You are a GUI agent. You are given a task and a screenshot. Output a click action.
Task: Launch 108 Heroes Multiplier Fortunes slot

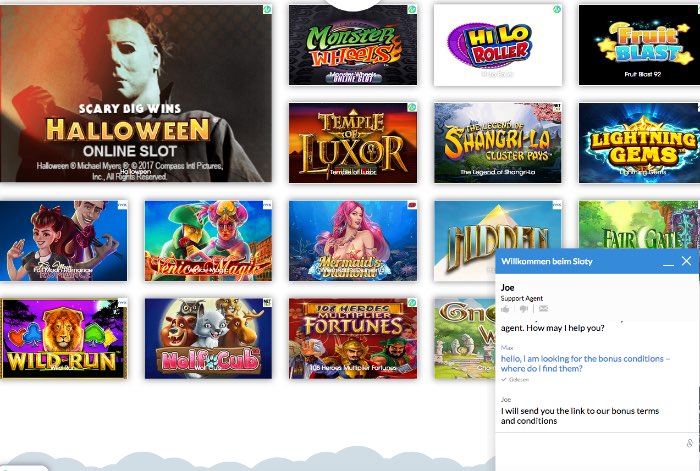pyautogui.click(x=353, y=338)
